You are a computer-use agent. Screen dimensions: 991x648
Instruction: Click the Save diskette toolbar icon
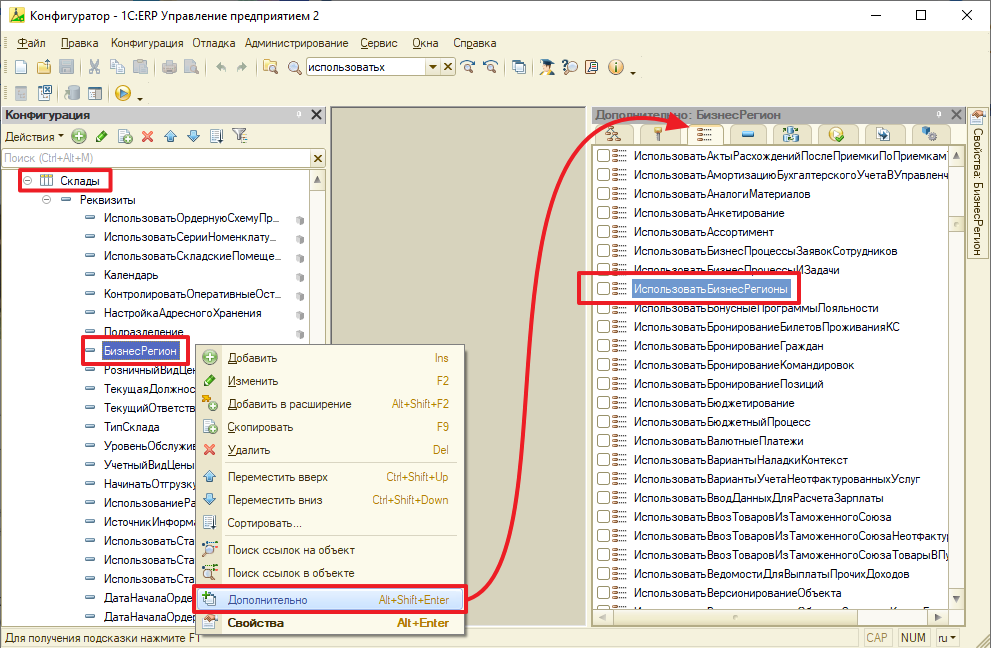(66, 67)
